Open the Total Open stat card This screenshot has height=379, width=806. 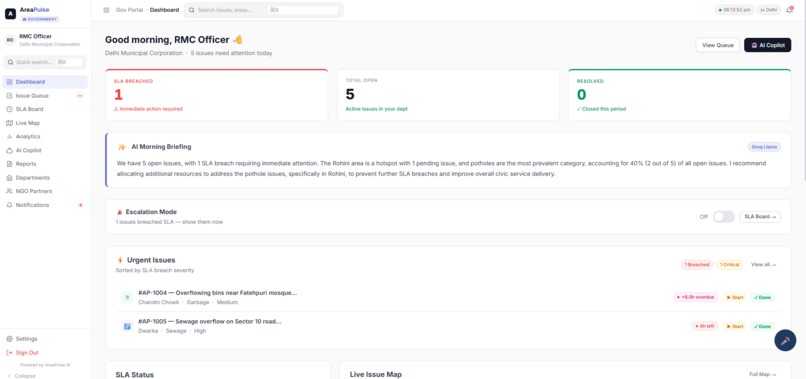448,95
